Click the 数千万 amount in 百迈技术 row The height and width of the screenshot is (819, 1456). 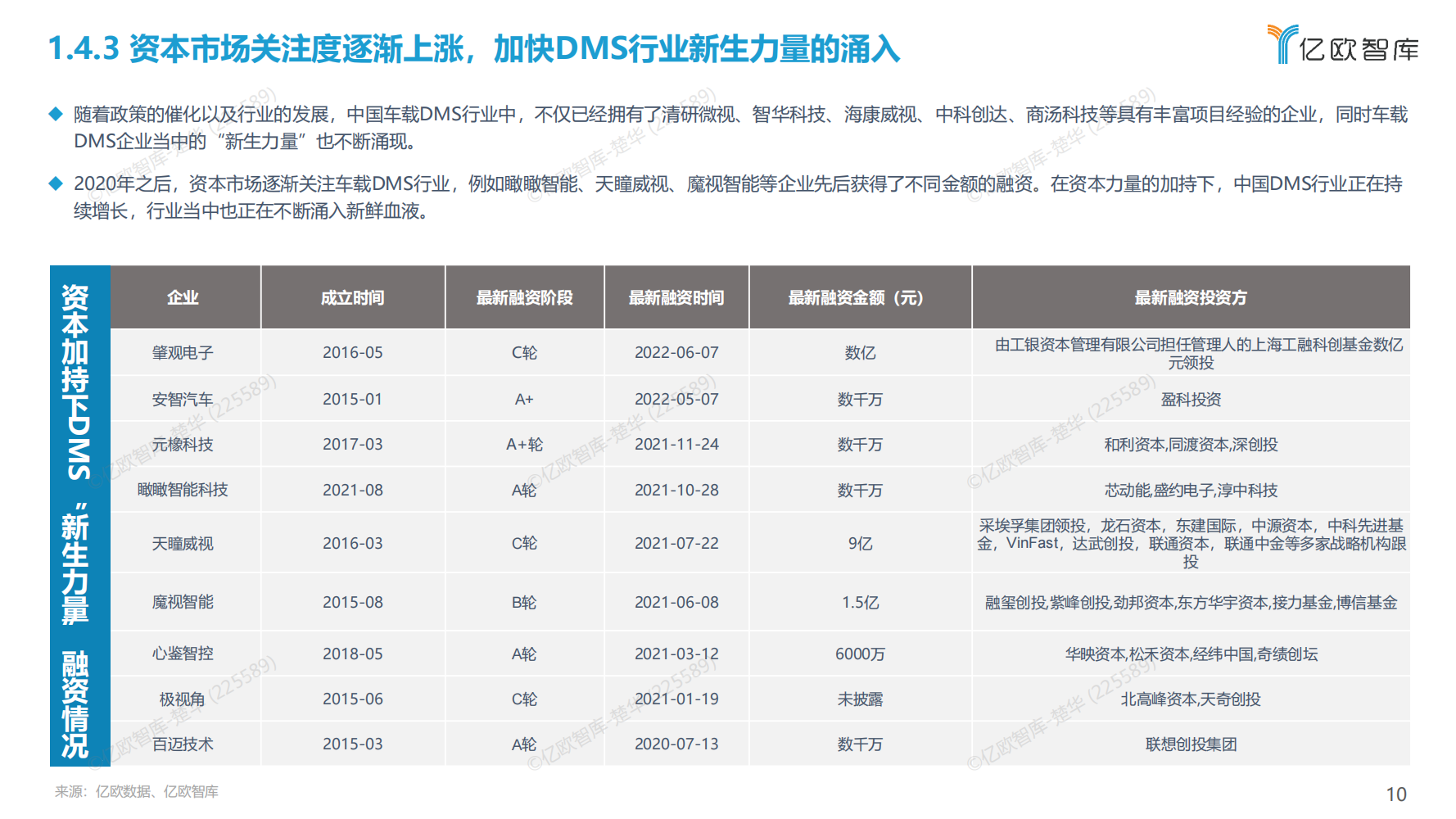click(860, 744)
